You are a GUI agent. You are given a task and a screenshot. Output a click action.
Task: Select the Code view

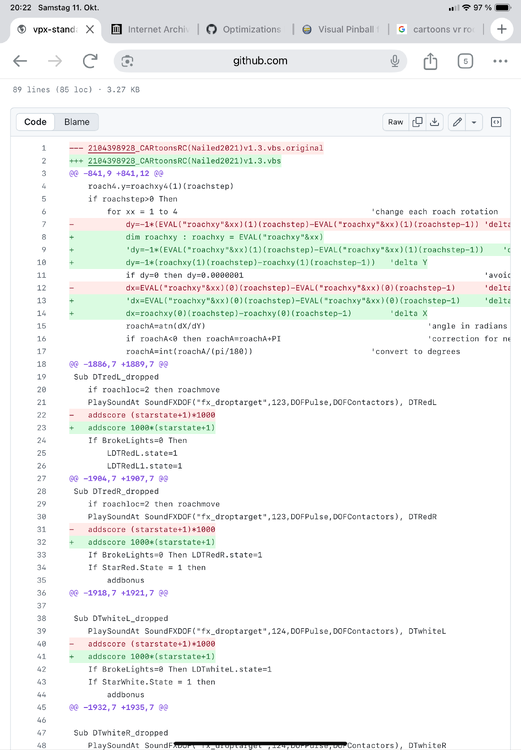[x=35, y=122]
